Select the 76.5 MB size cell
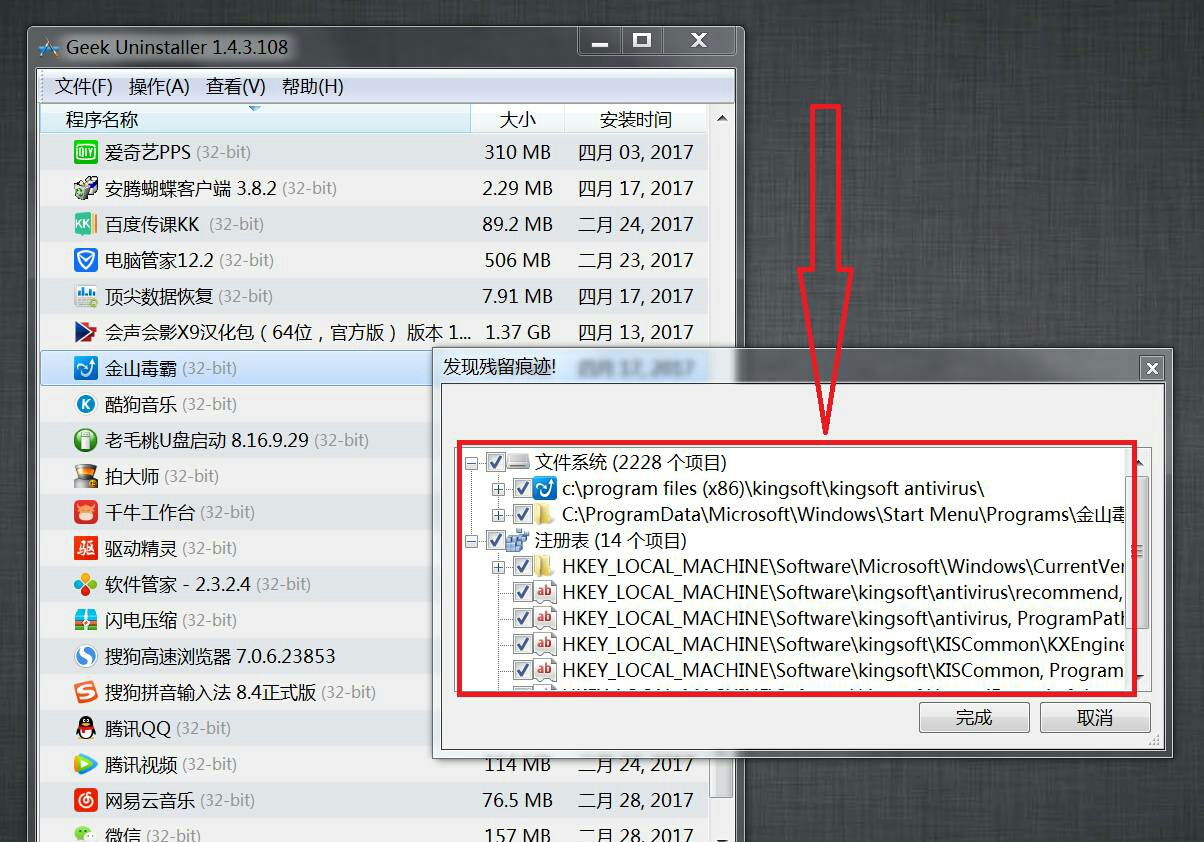 pos(517,800)
